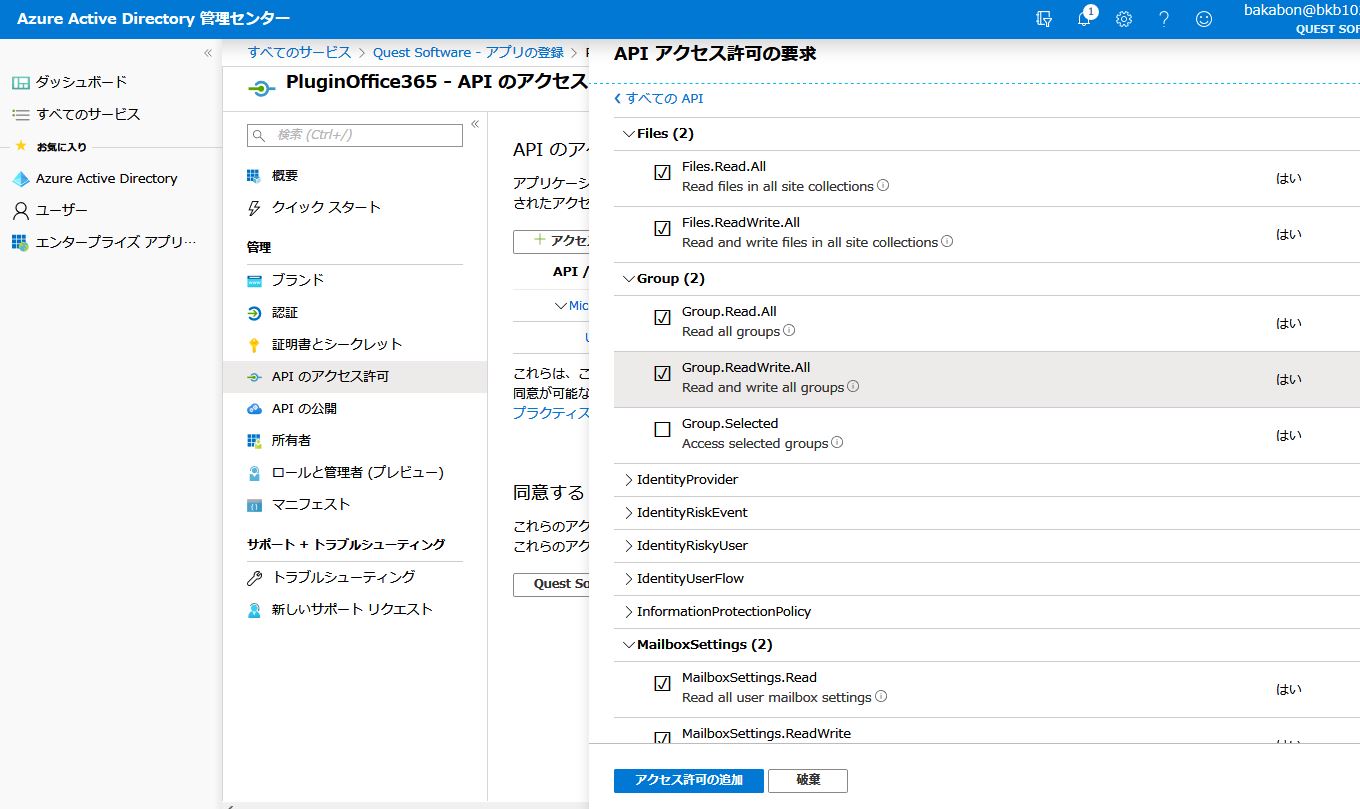Open the settings gear icon
The image size is (1360, 809).
click(x=1124, y=19)
